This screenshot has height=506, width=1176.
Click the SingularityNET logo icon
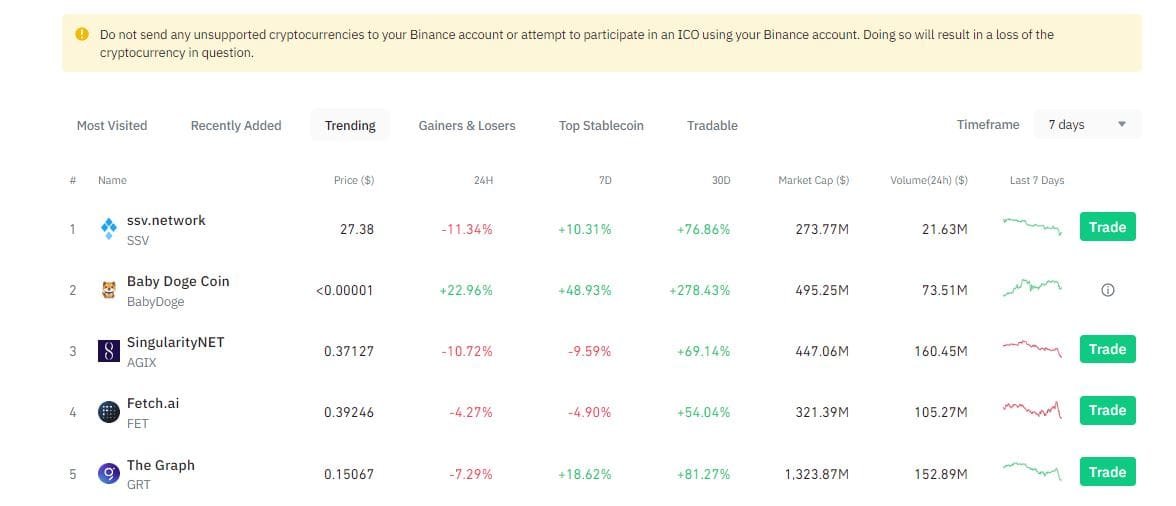tap(109, 351)
